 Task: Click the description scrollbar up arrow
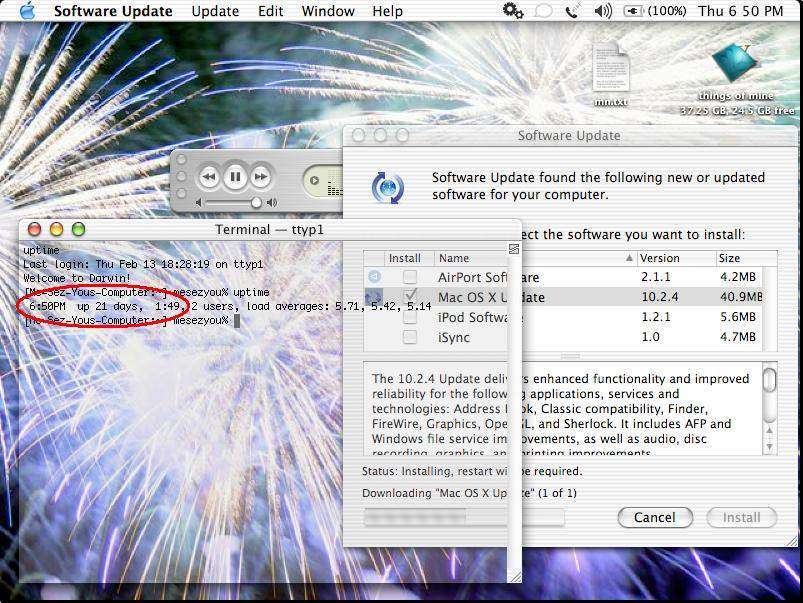(769, 431)
